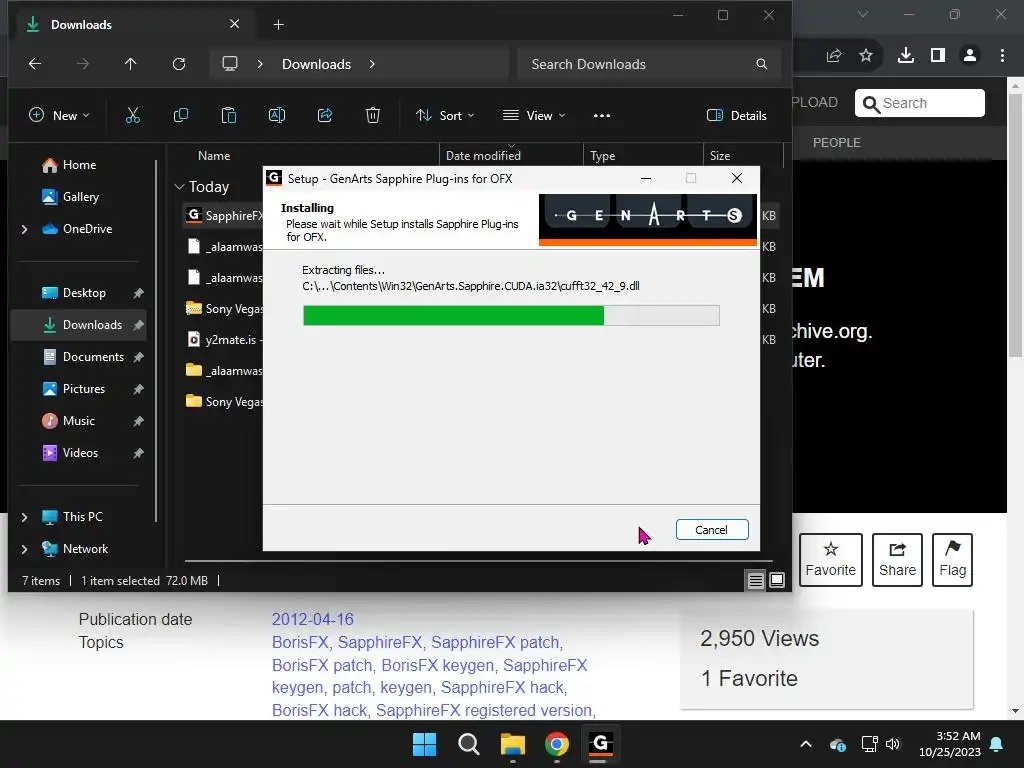The height and width of the screenshot is (768, 1024).
Task: Paste from the clipboard icon
Action: pos(229,116)
